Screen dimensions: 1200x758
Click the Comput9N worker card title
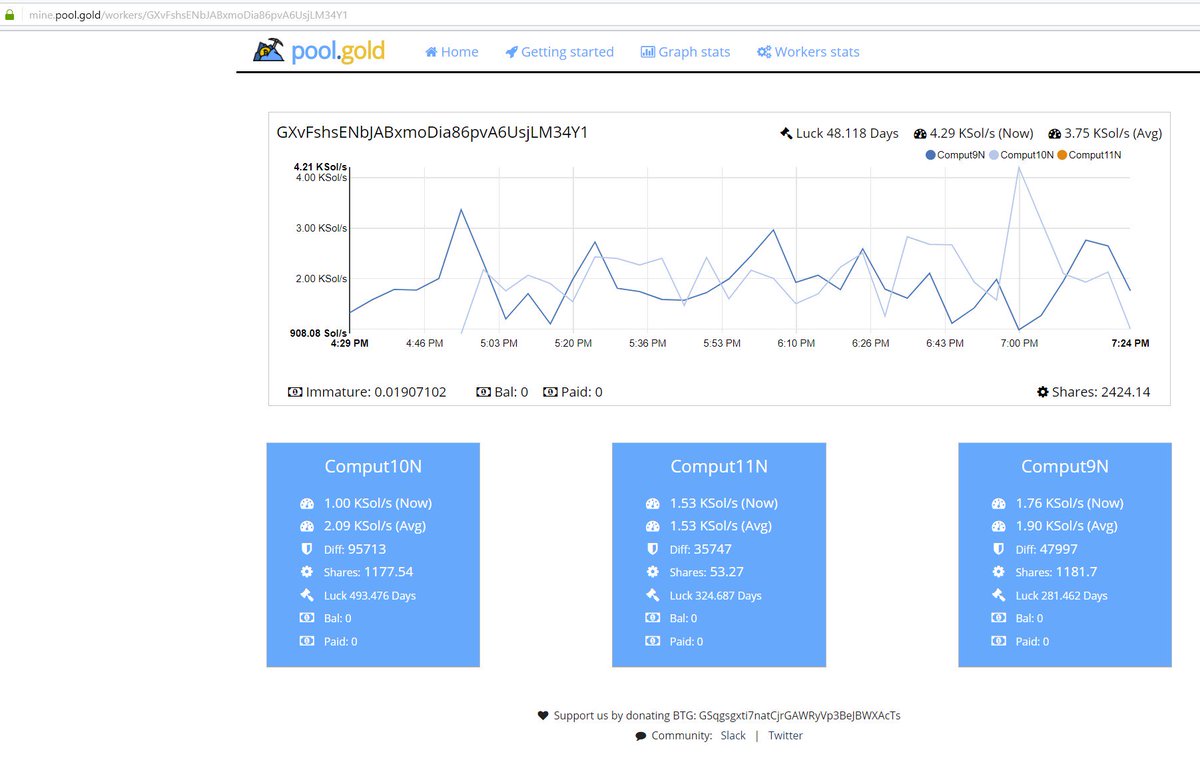pos(1065,466)
